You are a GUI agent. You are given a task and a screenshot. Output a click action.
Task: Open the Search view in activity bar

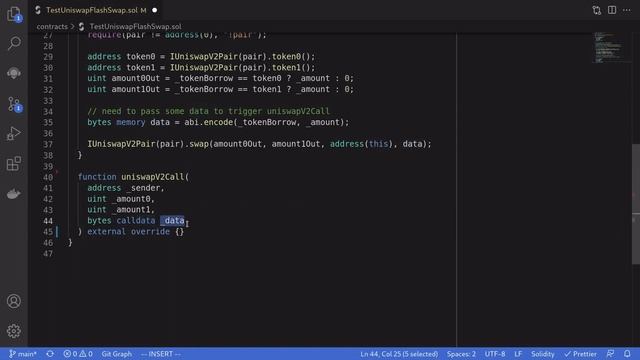click(14, 43)
